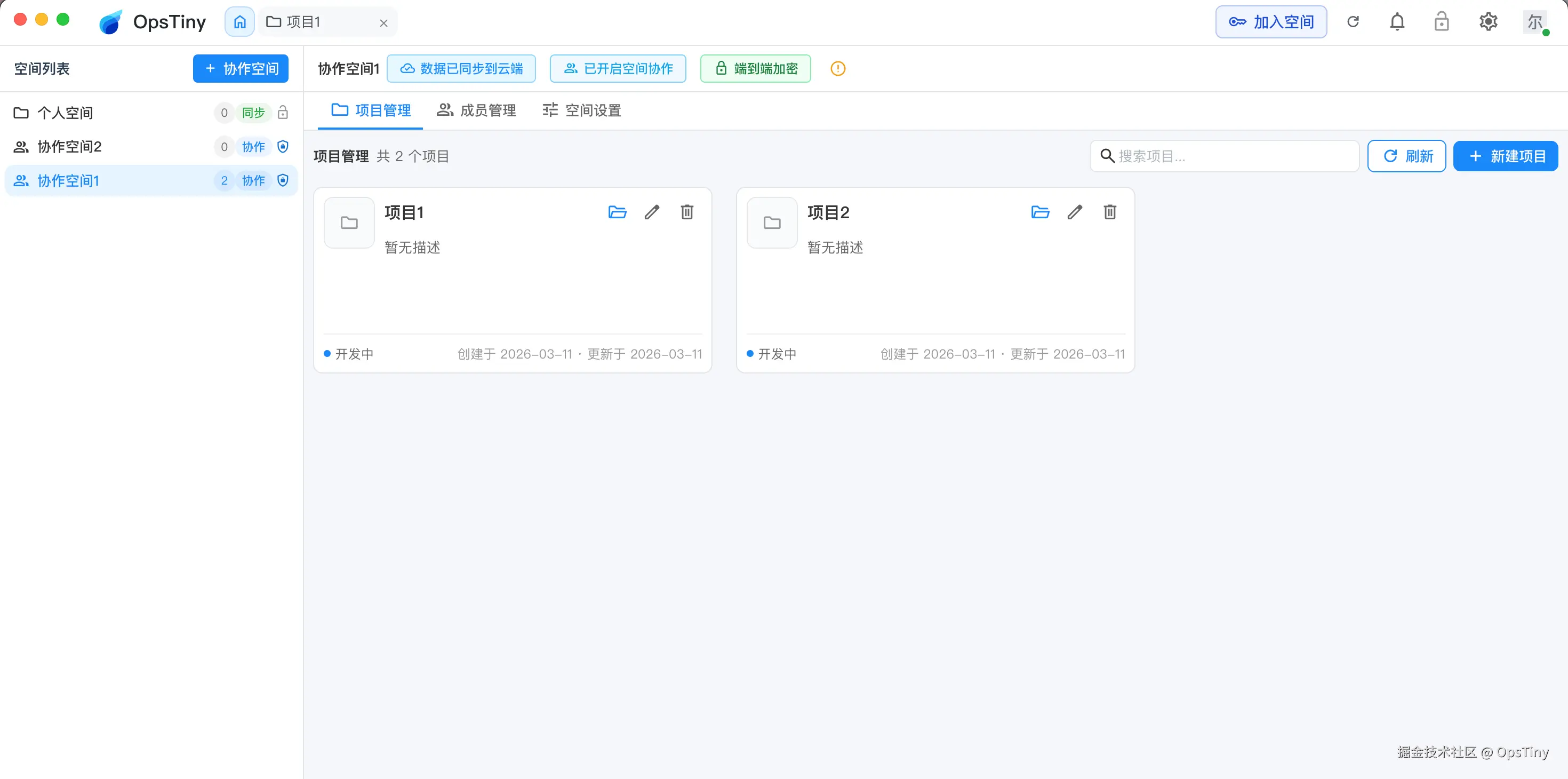This screenshot has width=1568, height=779.
Task: Select 个人空间 in space list
Action: pyautogui.click(x=65, y=113)
